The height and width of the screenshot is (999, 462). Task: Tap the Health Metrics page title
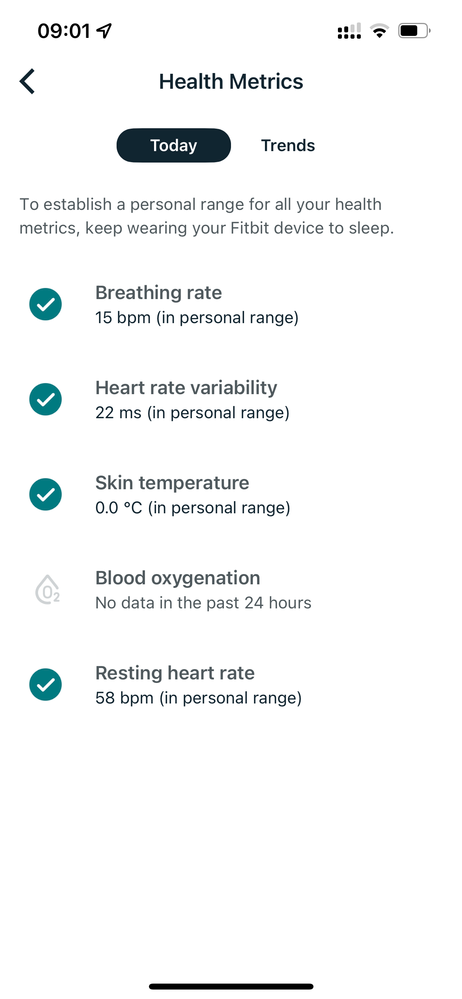pos(231,82)
